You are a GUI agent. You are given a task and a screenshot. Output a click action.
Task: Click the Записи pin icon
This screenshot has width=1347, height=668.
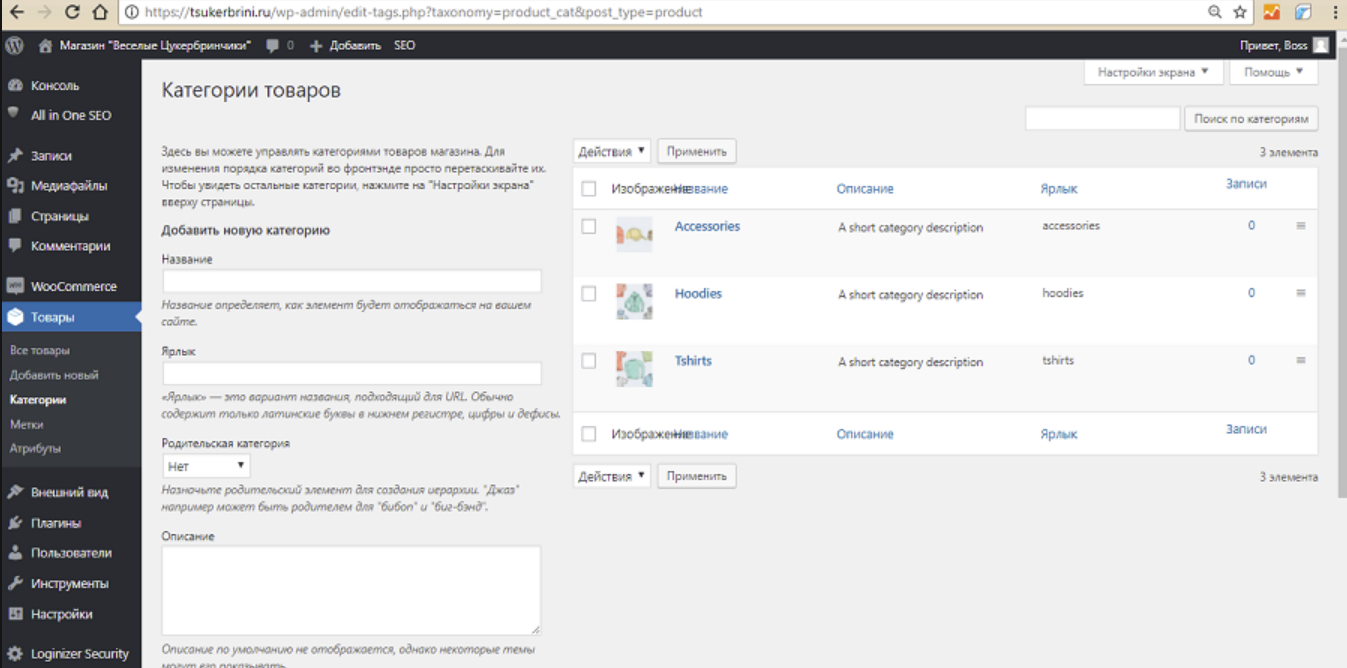[x=15, y=156]
